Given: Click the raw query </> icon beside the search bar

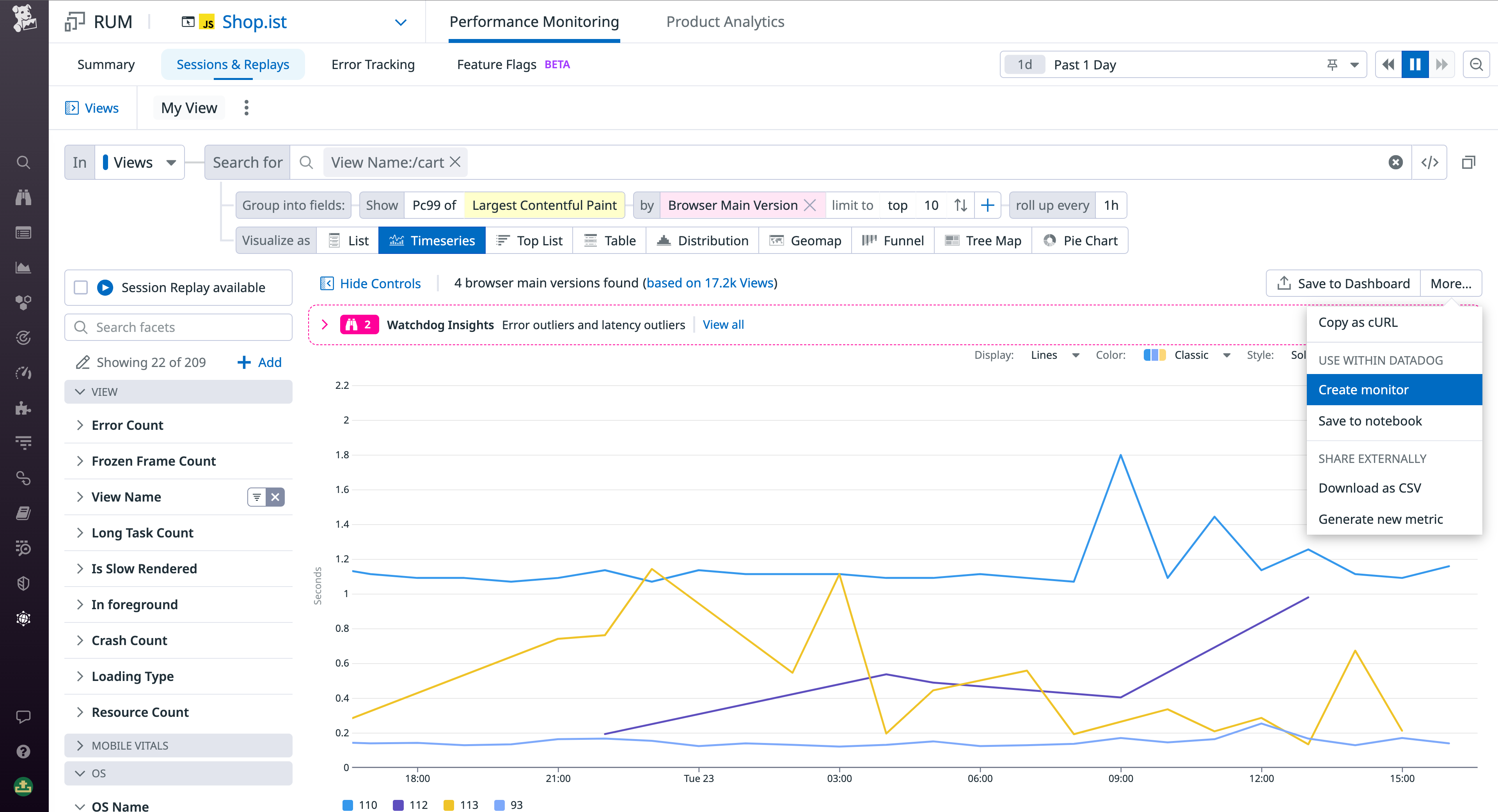Looking at the screenshot, I should (x=1430, y=162).
